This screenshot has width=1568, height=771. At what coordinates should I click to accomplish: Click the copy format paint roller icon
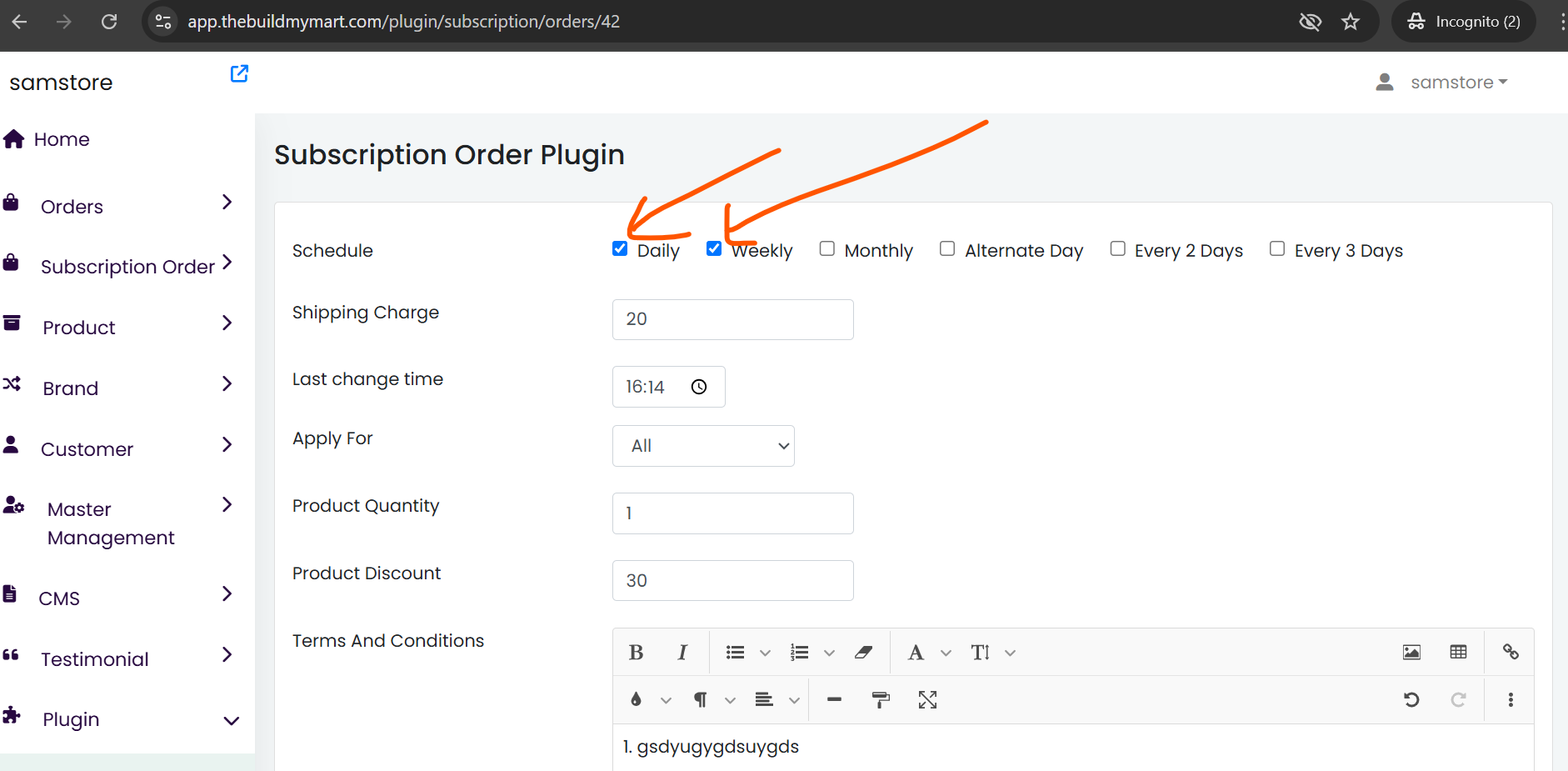click(x=881, y=700)
